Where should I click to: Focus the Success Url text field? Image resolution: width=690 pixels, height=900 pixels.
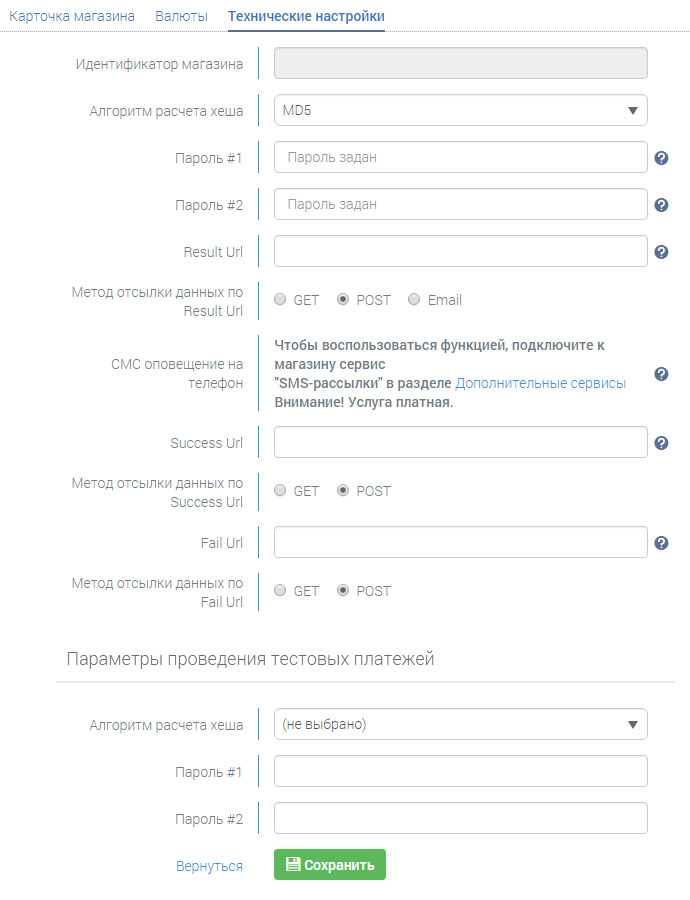460,443
